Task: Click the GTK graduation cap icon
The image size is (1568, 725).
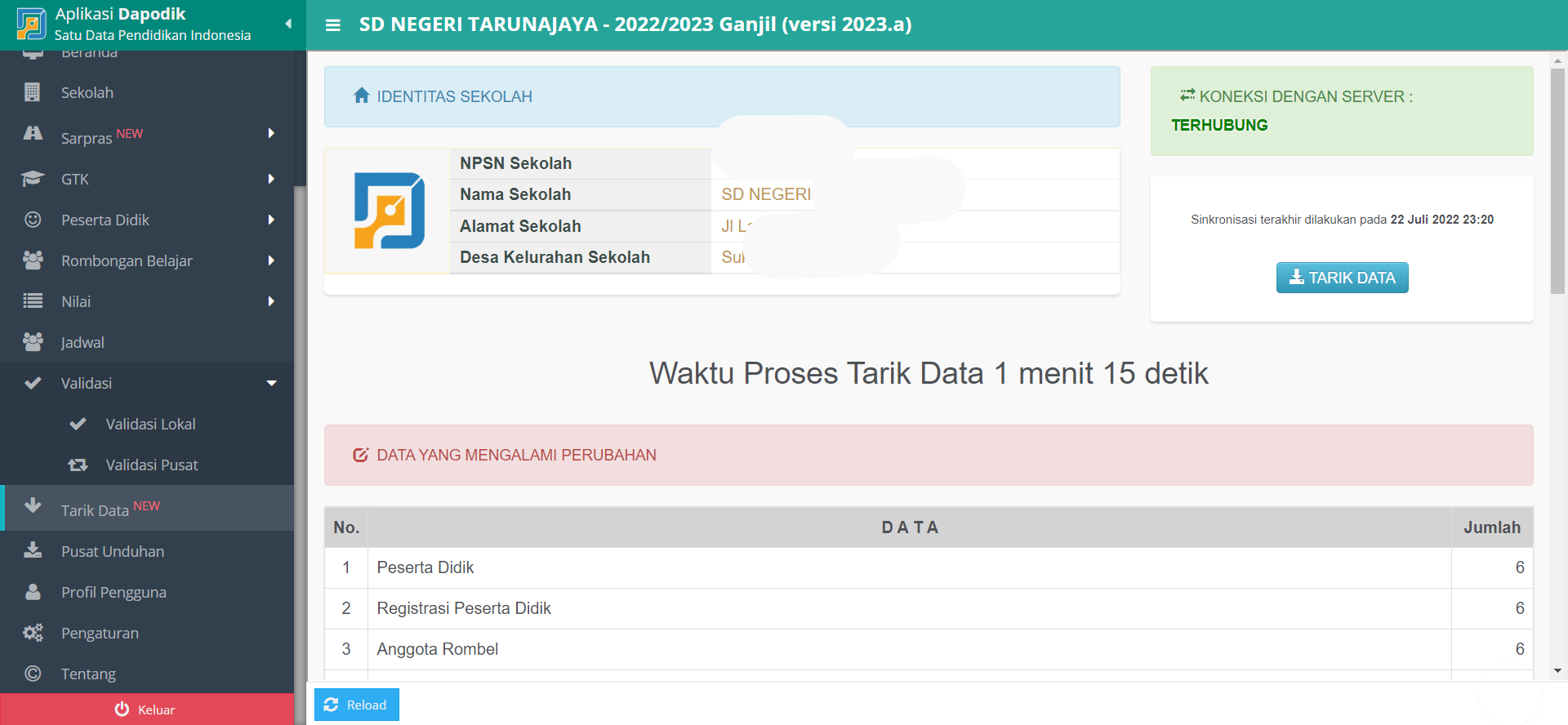Action: pos(33,179)
